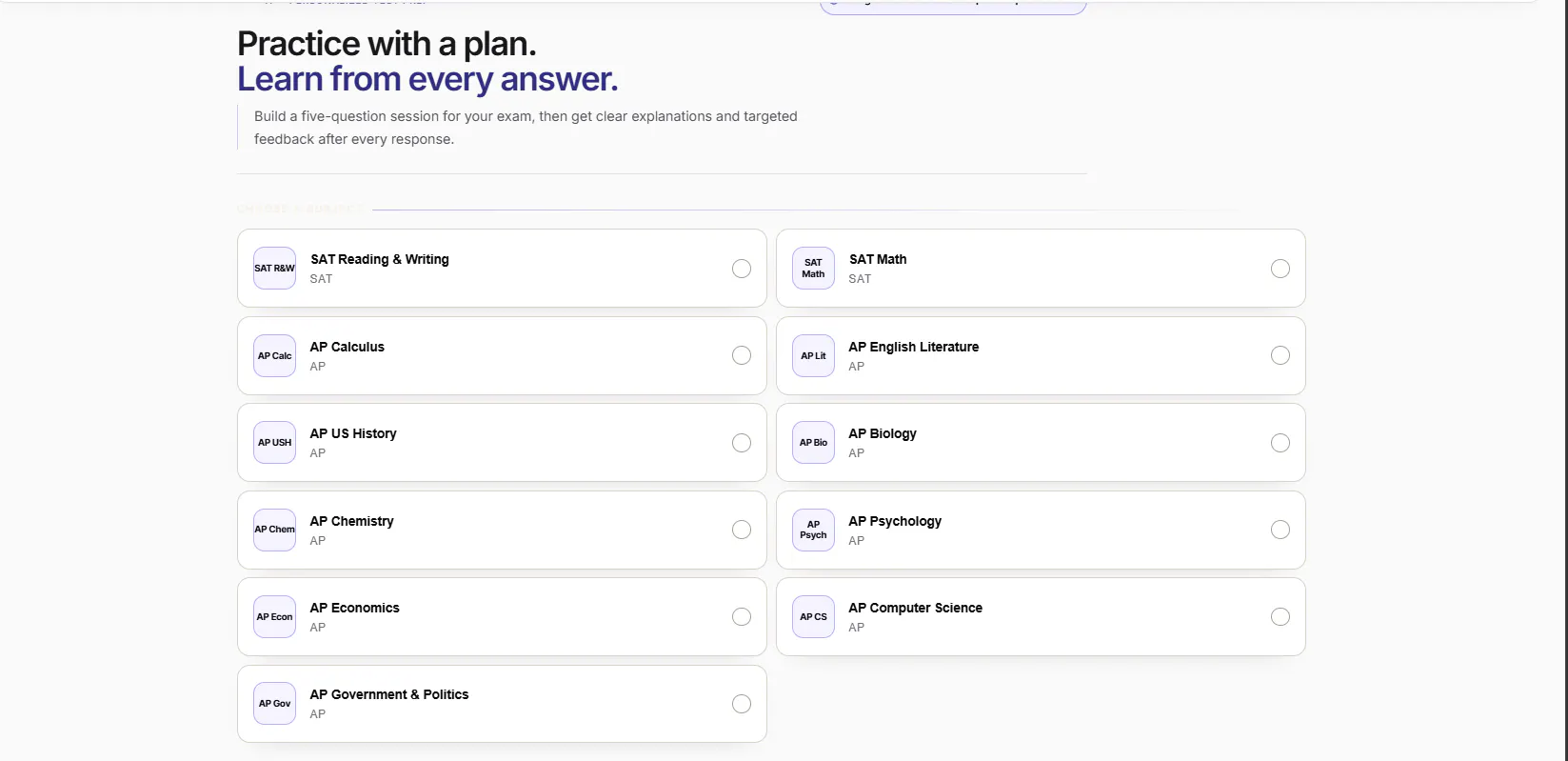
Task: Click the AP Chem badge icon
Action: click(x=274, y=530)
